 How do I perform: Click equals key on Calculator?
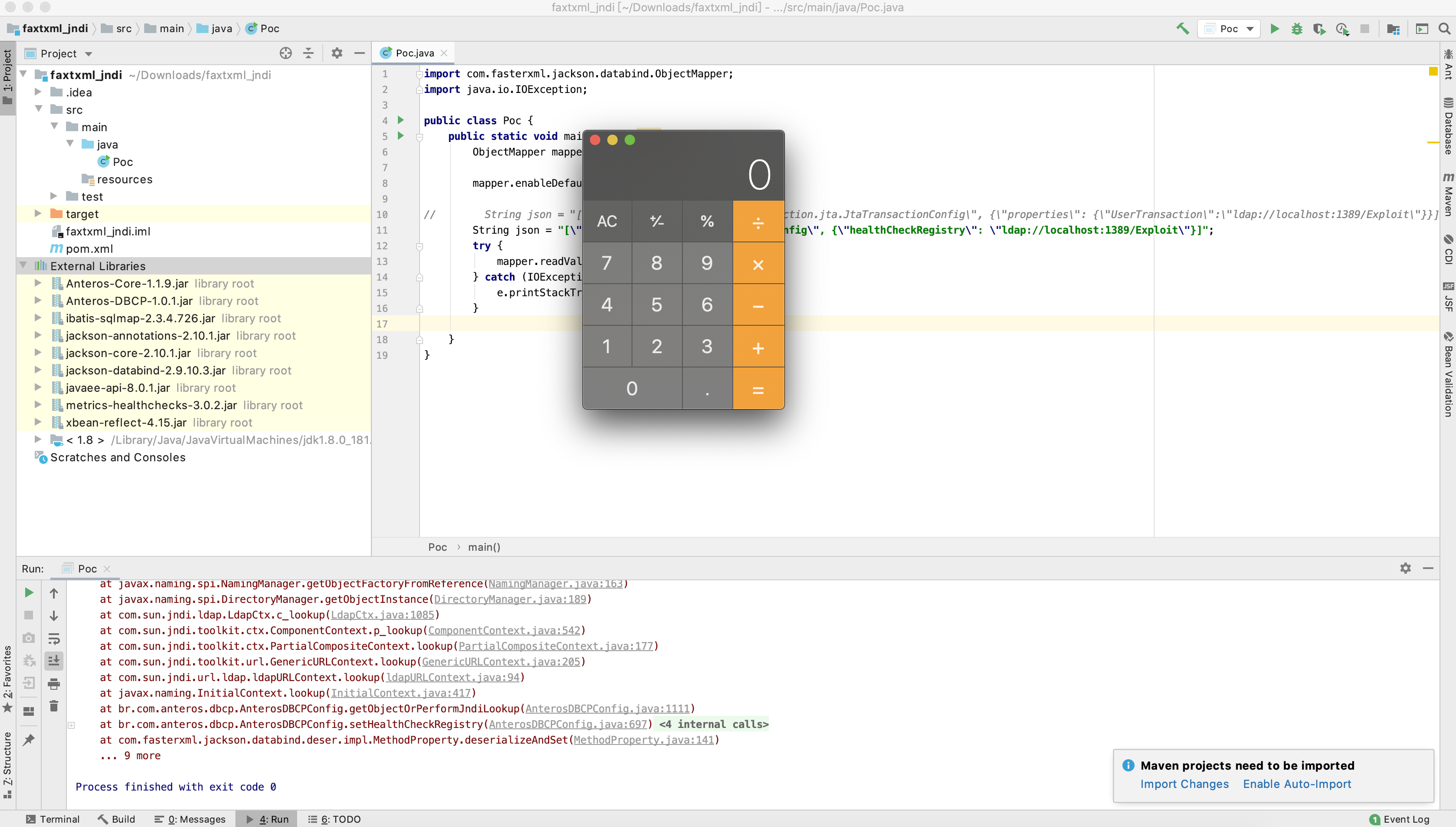point(758,389)
